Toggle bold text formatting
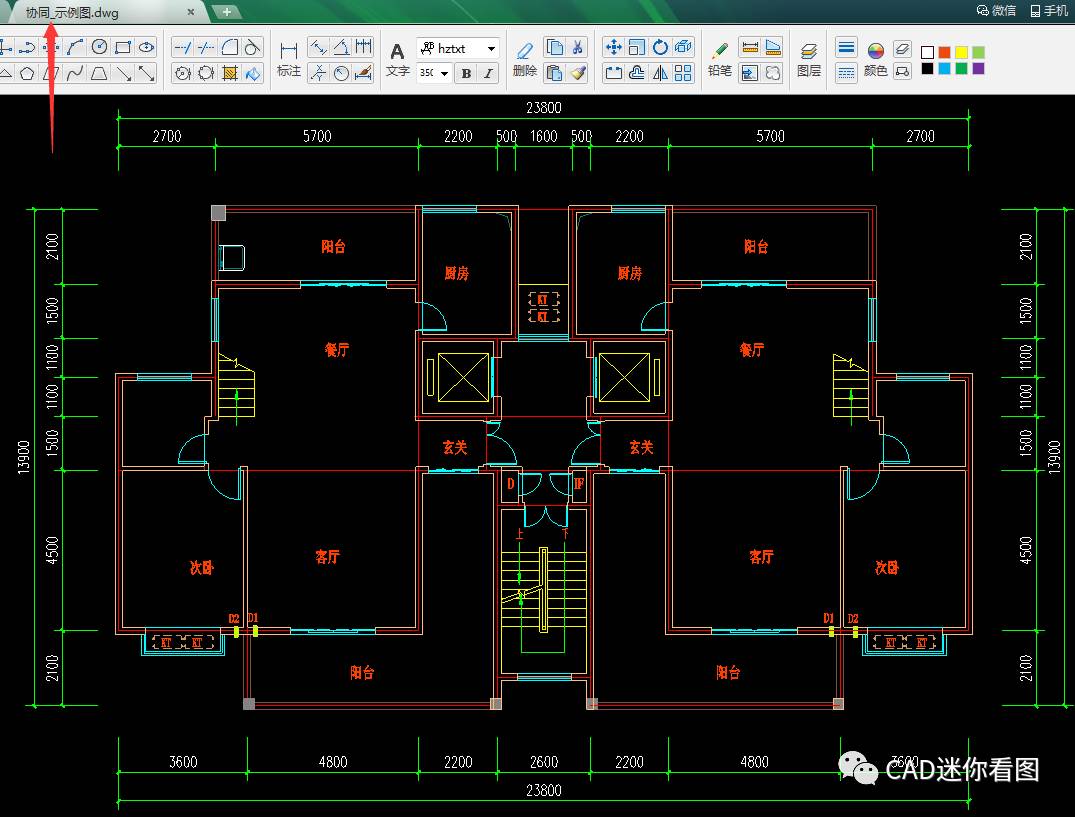1075x817 pixels. pos(466,73)
